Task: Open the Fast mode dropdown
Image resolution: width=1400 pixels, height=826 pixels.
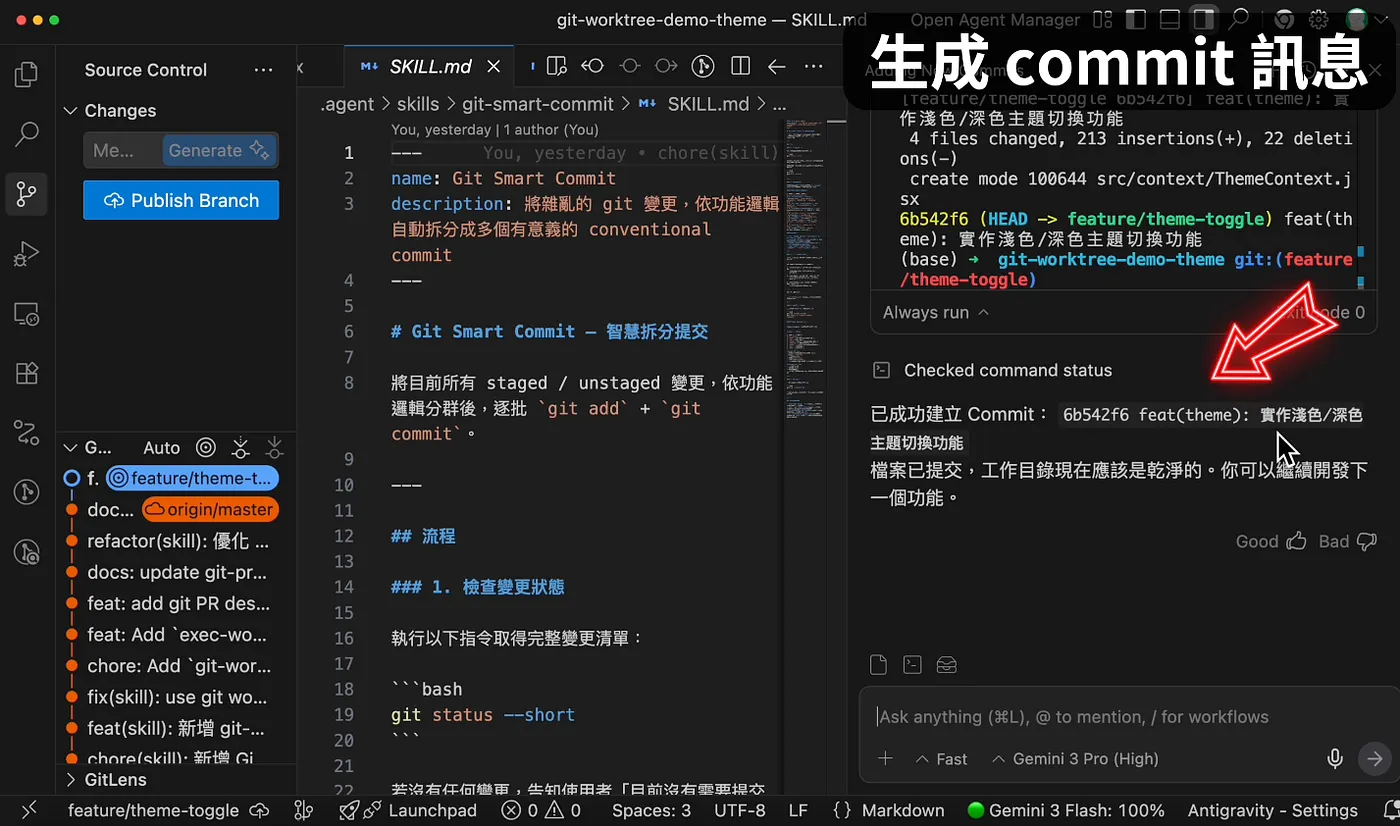Action: click(942, 759)
